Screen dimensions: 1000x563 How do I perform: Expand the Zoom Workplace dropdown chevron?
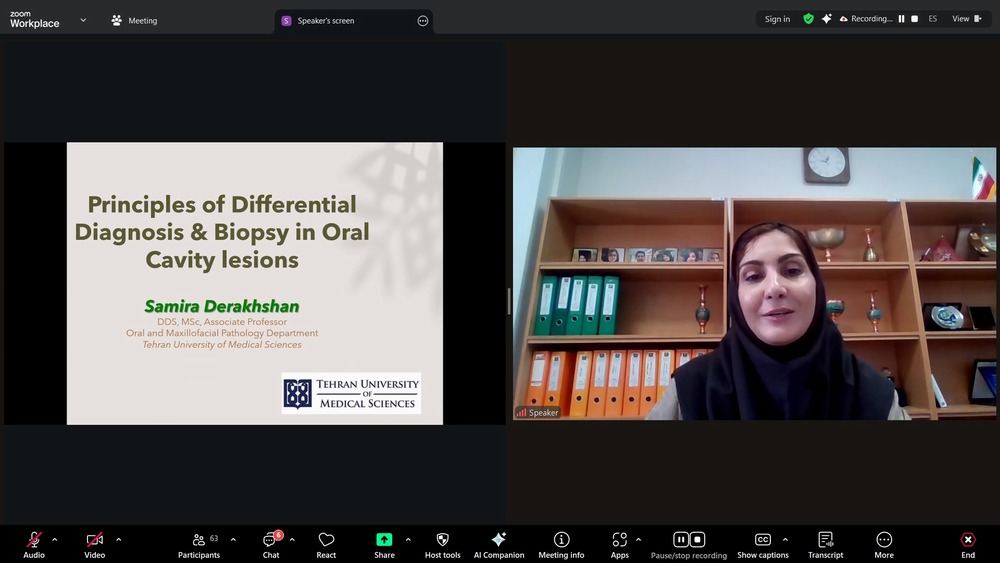83,20
